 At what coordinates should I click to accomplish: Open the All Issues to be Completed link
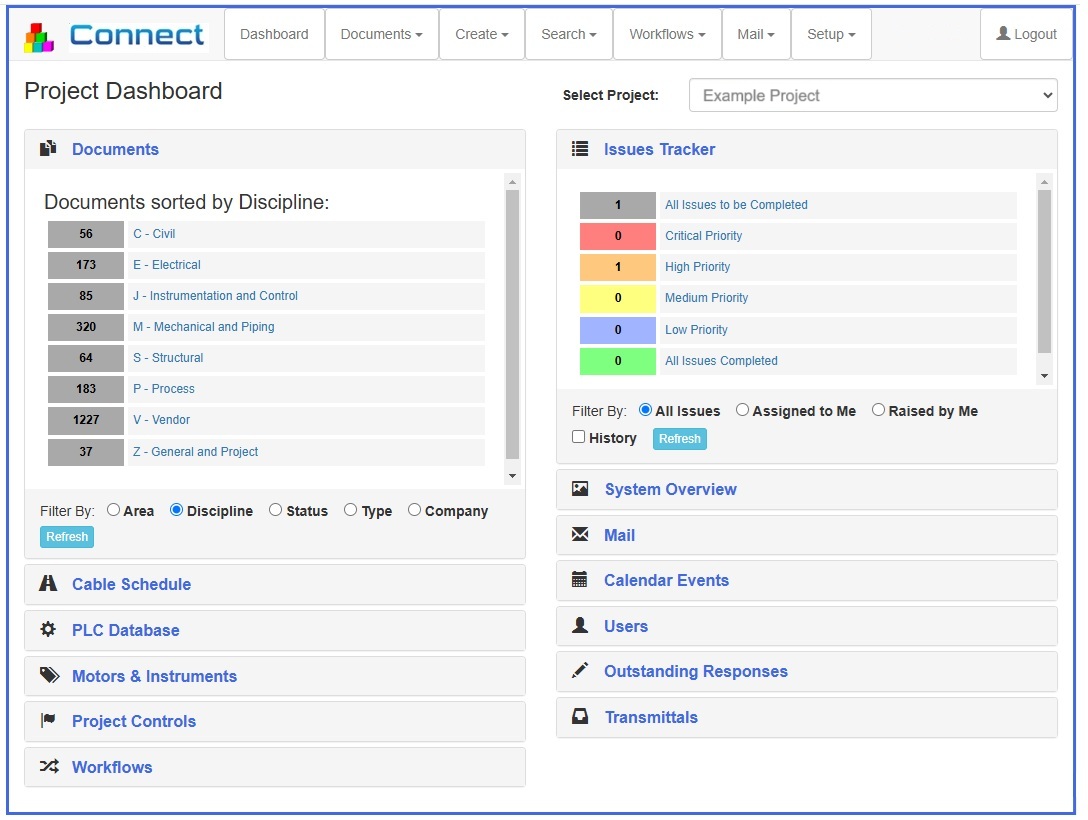pyautogui.click(x=736, y=205)
